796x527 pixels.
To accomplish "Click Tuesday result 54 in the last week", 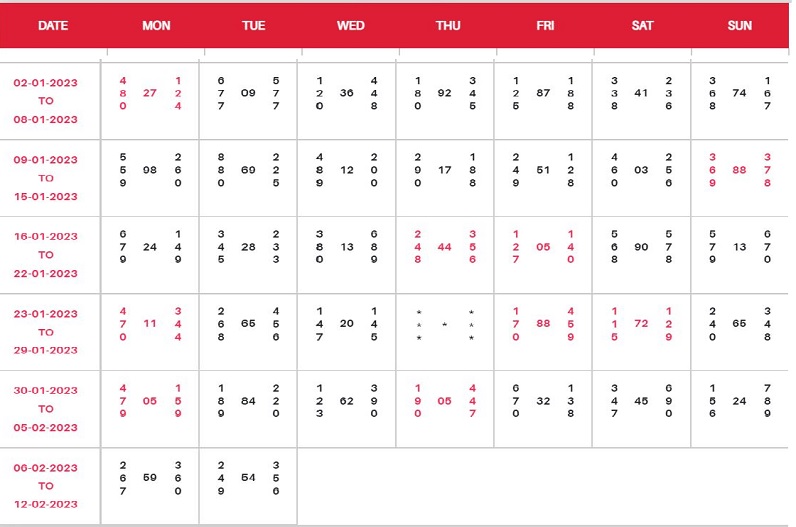I will tap(248, 478).
